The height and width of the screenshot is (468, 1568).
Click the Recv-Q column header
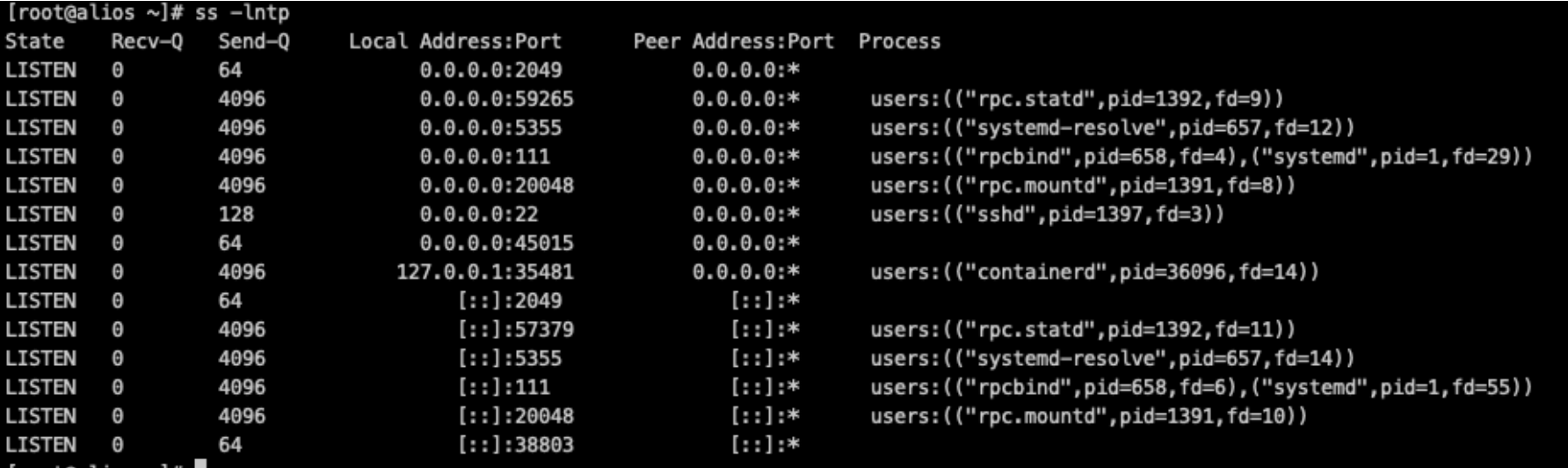147,41
